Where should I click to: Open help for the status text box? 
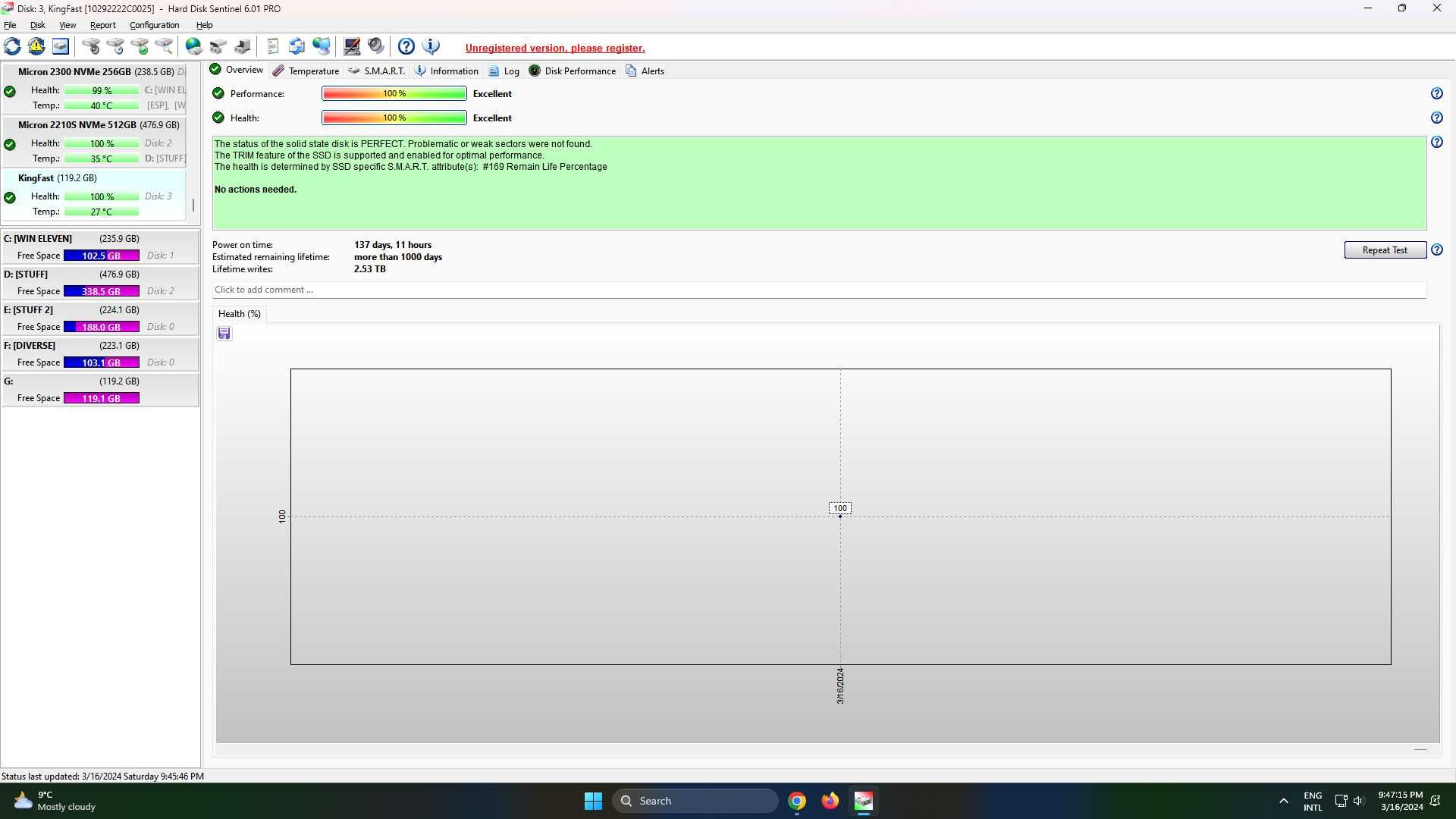coord(1436,142)
